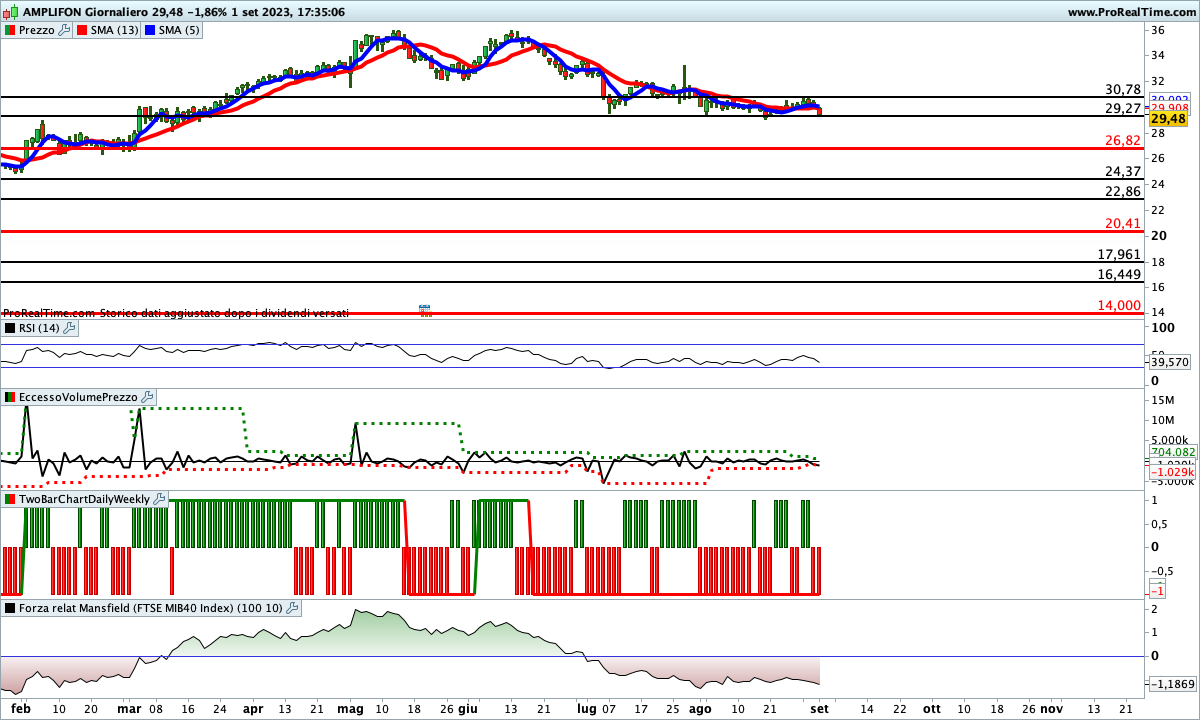Click the 'apr' label on time axis
Viewport: 1200px width, 720px height.
pyautogui.click(x=255, y=707)
